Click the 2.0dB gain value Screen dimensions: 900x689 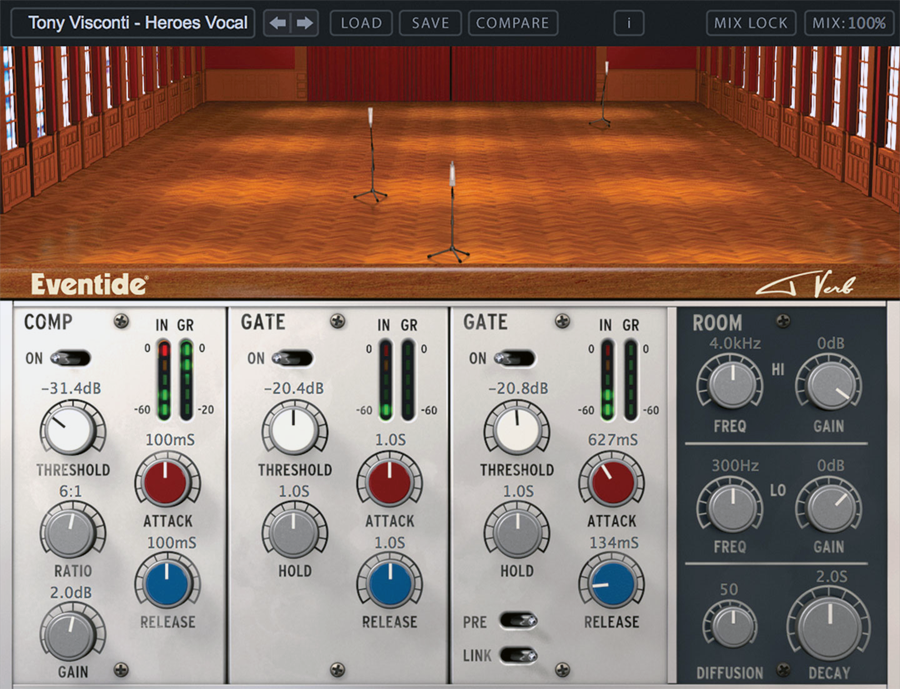pyautogui.click(x=71, y=593)
